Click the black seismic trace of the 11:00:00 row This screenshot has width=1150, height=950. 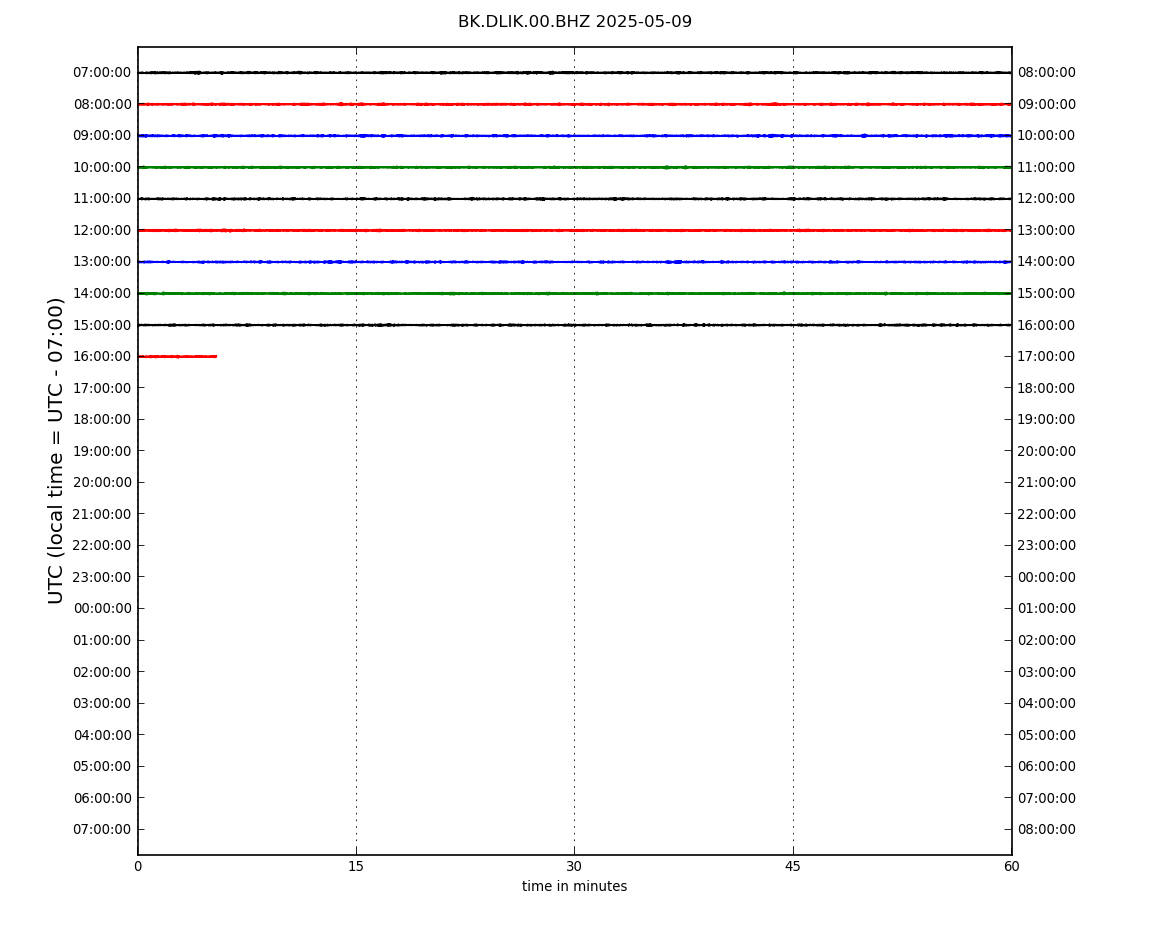(574, 199)
